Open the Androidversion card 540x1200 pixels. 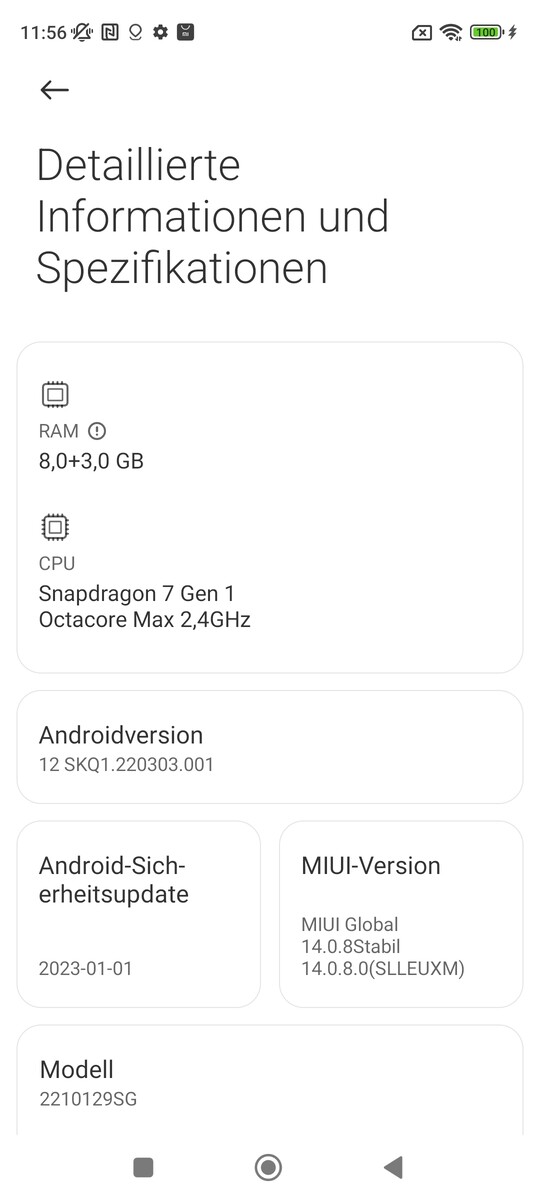(270, 747)
